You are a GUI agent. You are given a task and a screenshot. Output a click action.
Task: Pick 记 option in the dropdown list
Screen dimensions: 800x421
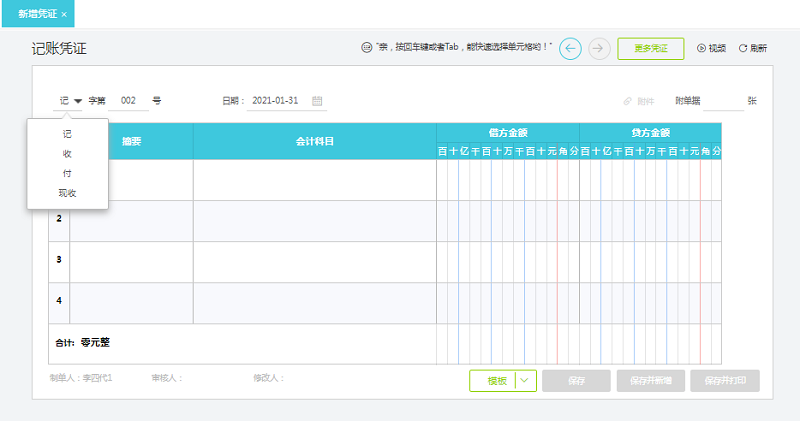coord(67,133)
